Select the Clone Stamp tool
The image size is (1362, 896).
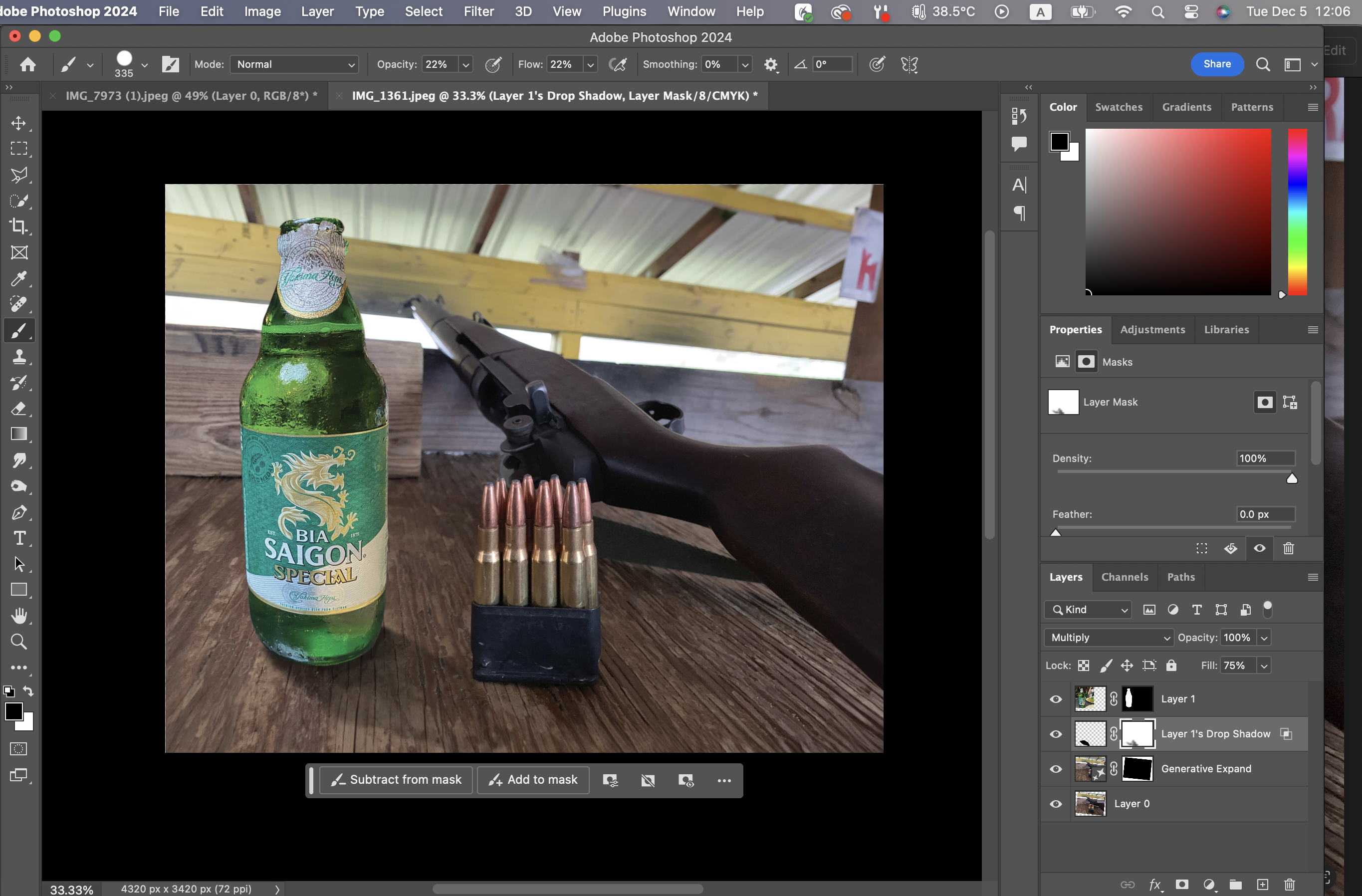click(19, 357)
